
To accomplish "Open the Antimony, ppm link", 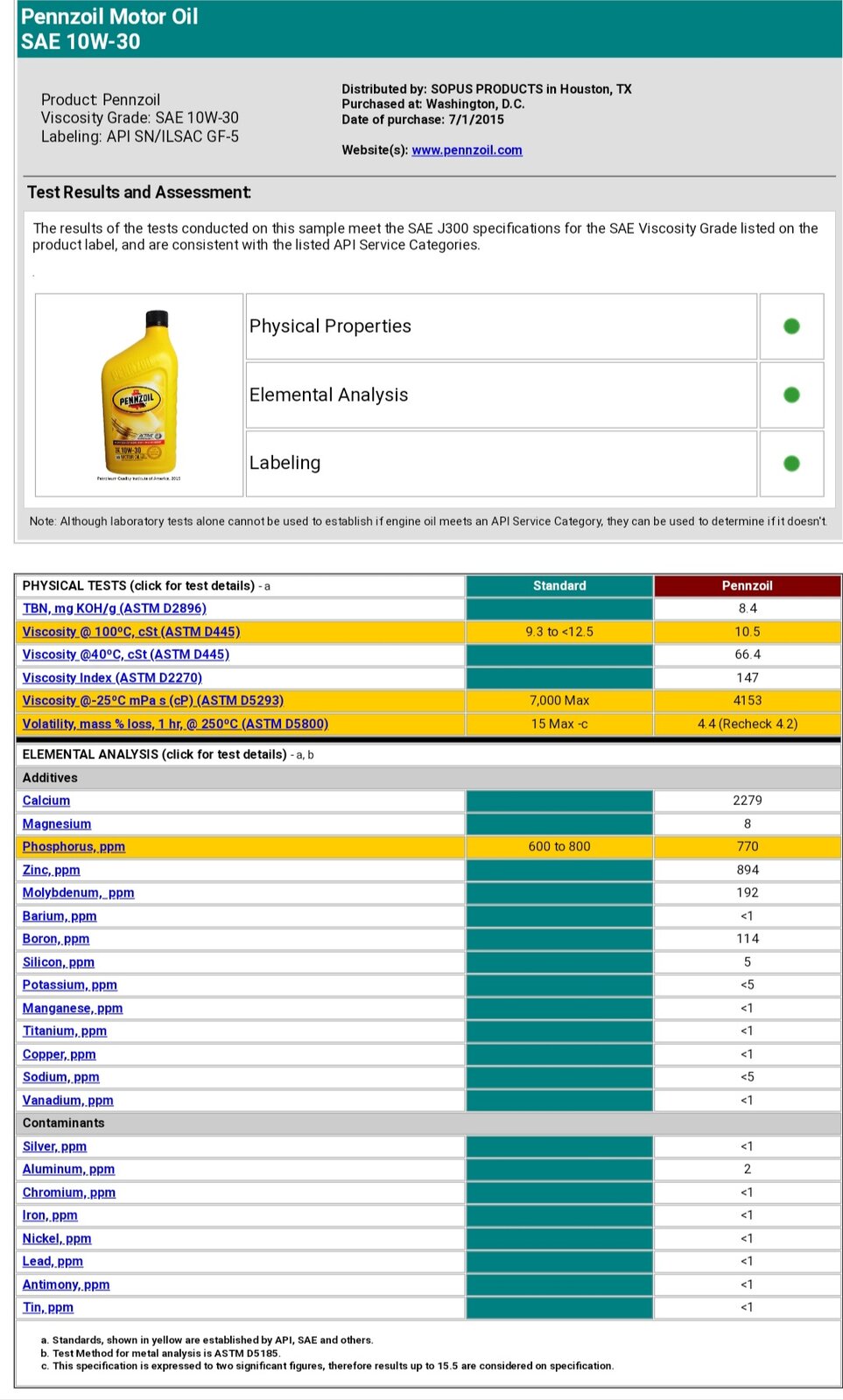I will pos(67,1284).
